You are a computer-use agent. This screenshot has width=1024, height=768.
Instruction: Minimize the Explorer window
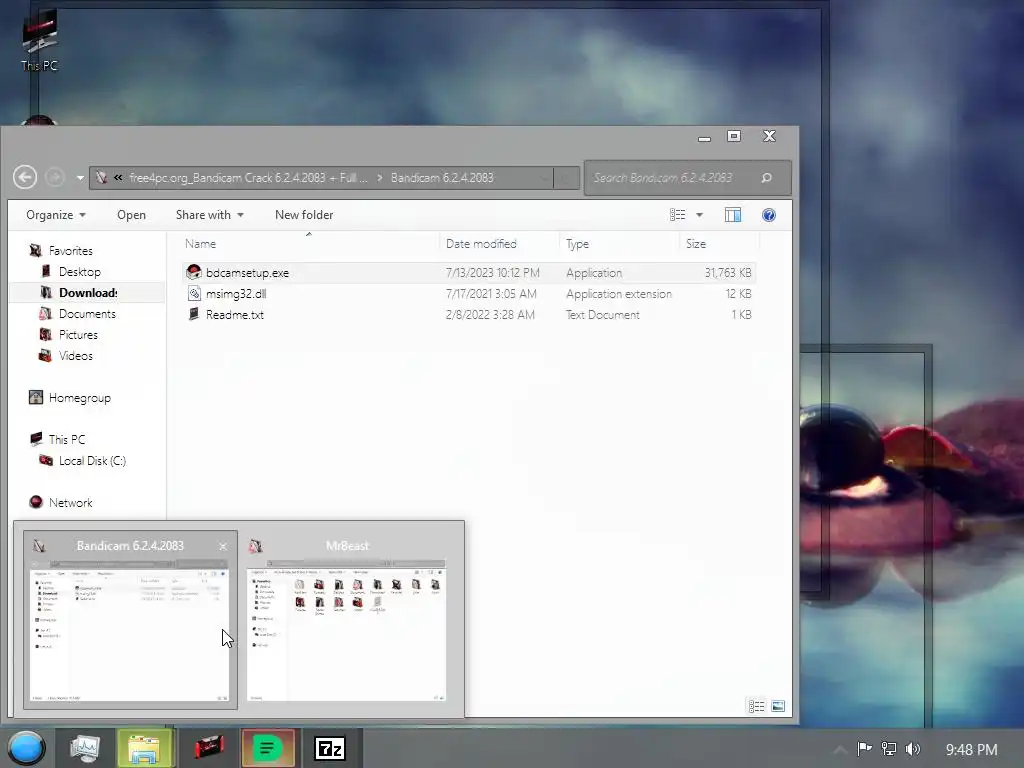(704, 138)
